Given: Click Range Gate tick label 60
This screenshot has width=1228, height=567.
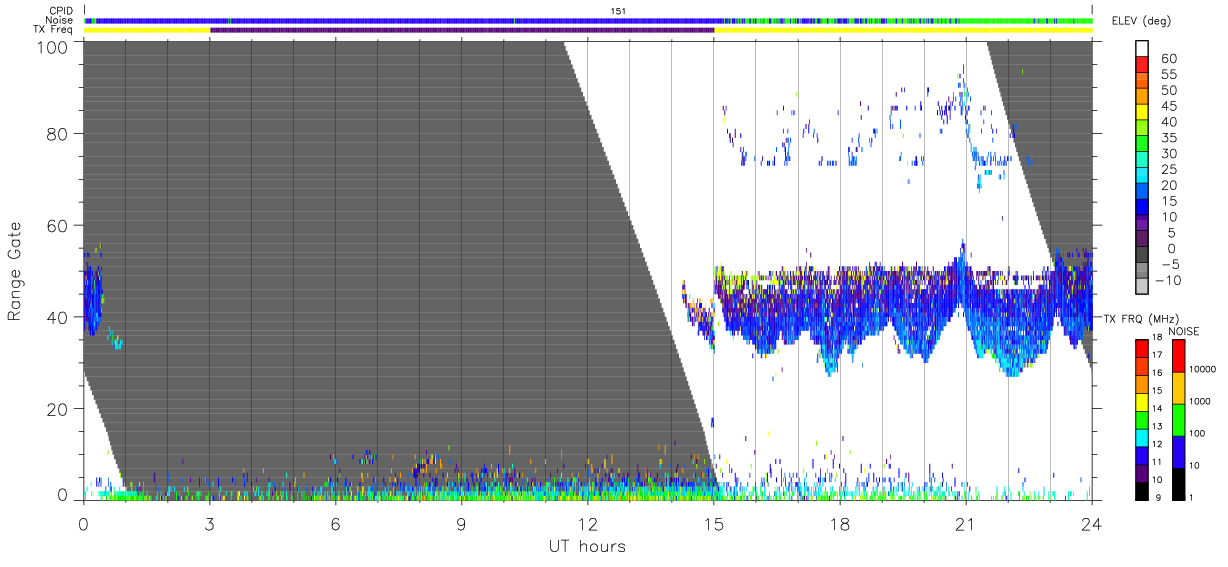Looking at the screenshot, I should click(x=59, y=225).
